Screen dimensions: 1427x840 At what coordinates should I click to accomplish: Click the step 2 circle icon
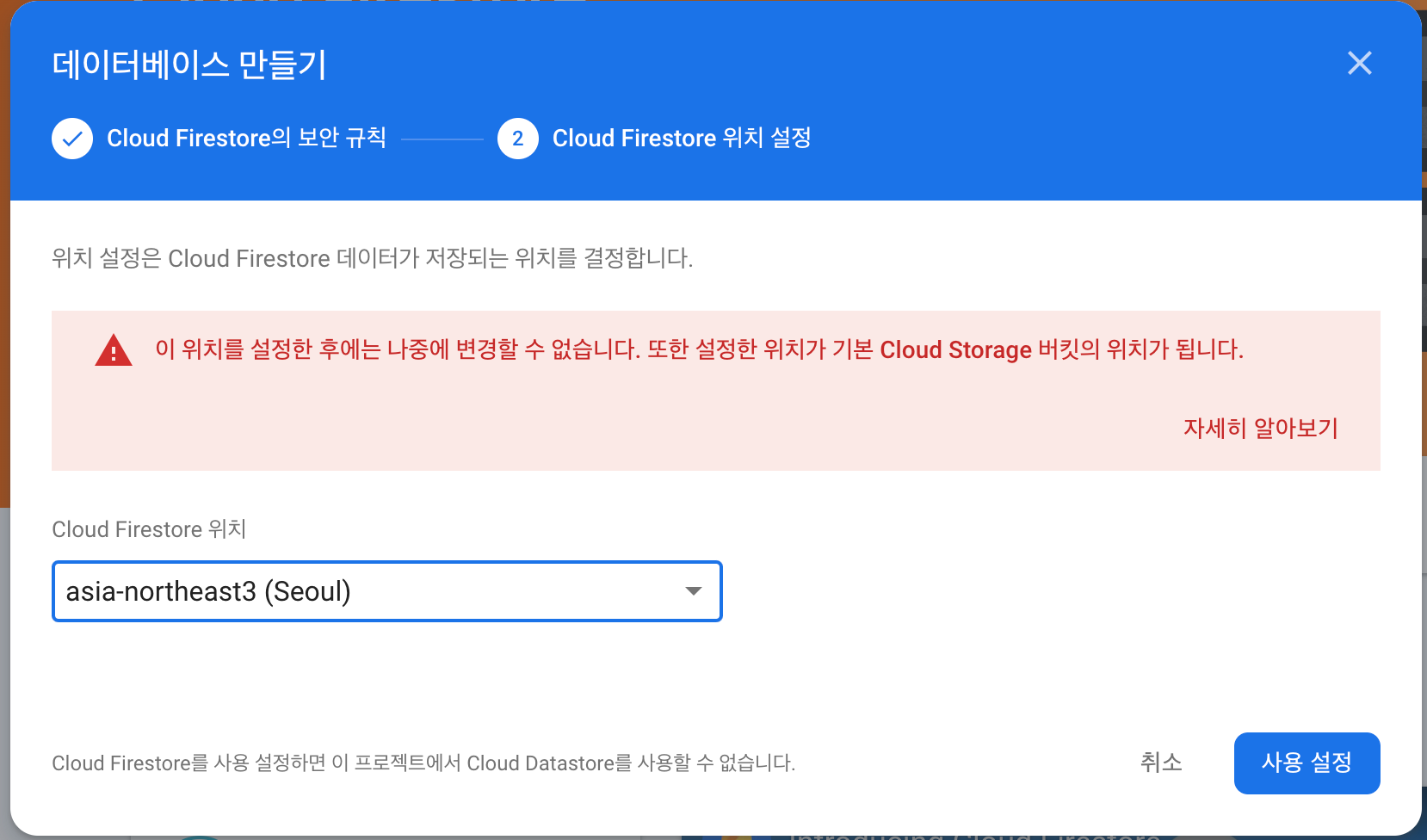point(518,139)
